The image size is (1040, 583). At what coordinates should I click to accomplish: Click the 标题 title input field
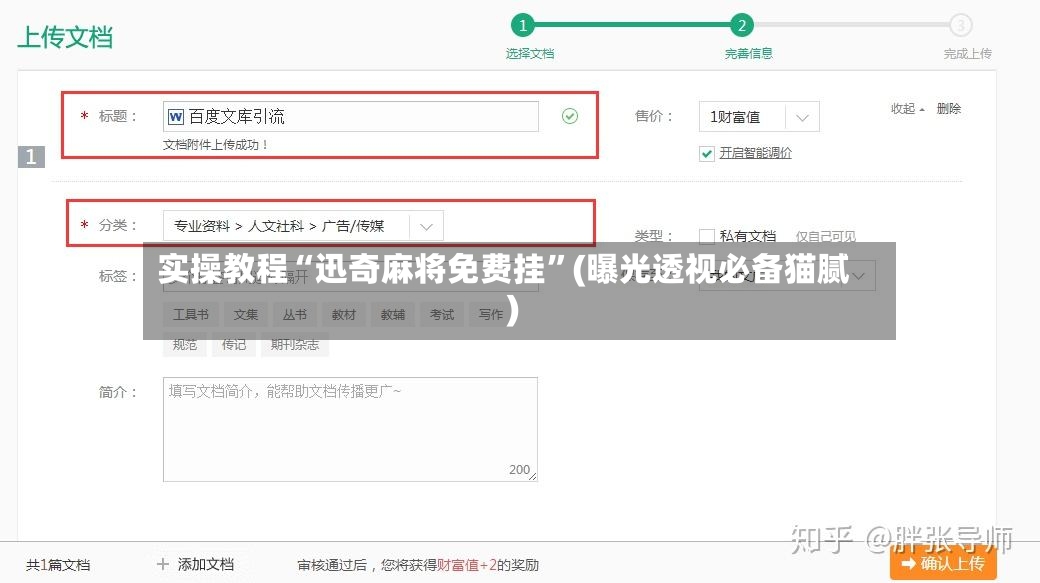coord(351,117)
